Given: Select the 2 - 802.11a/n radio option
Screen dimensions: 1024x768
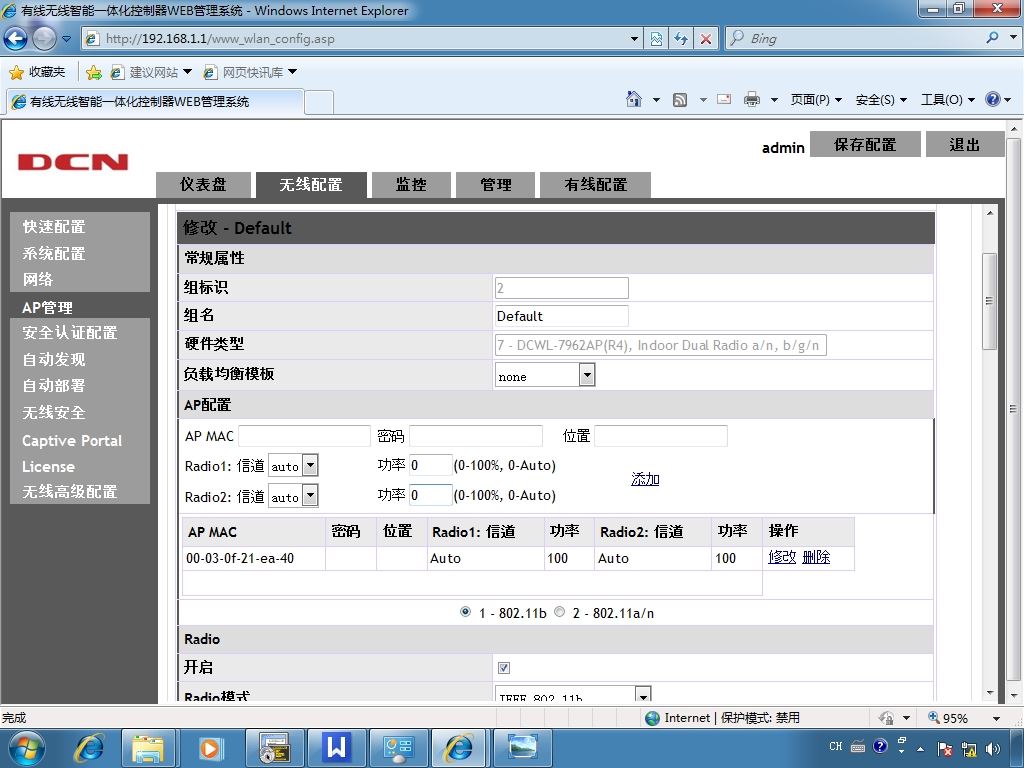Looking at the screenshot, I should point(559,612).
